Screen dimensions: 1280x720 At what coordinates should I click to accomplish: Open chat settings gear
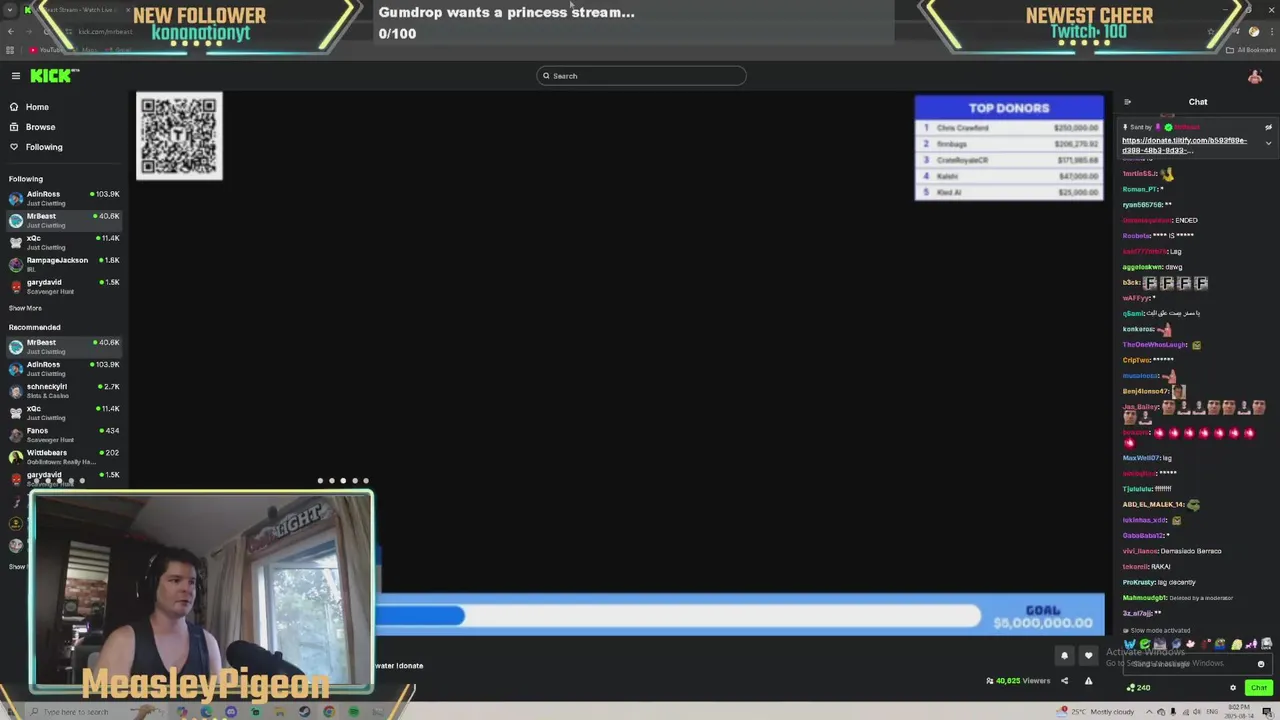(1233, 688)
